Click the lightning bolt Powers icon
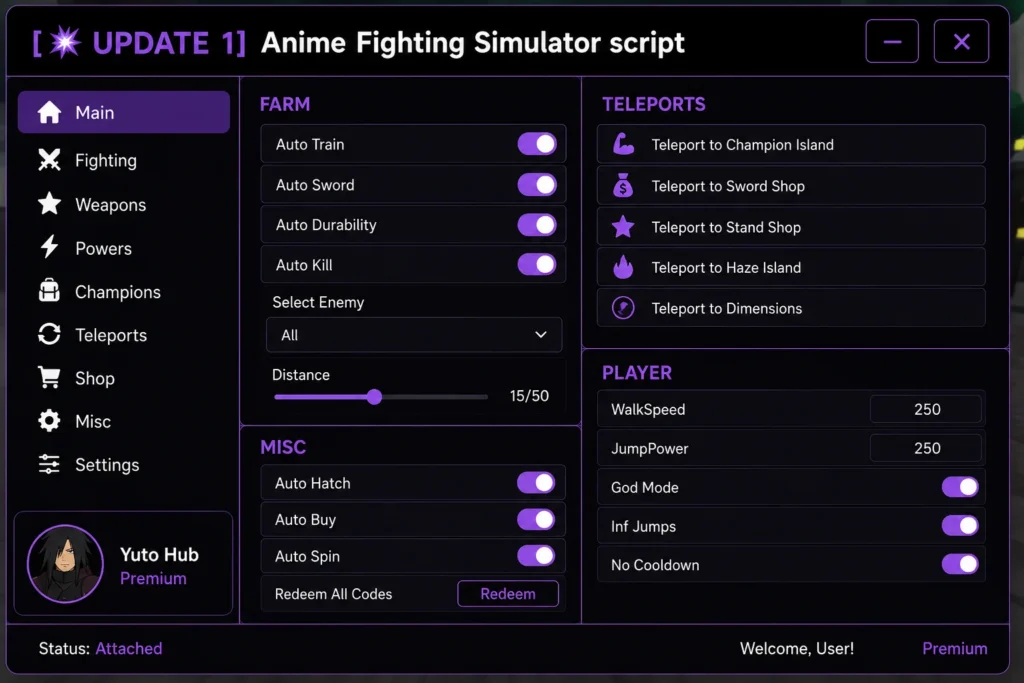 pos(49,247)
